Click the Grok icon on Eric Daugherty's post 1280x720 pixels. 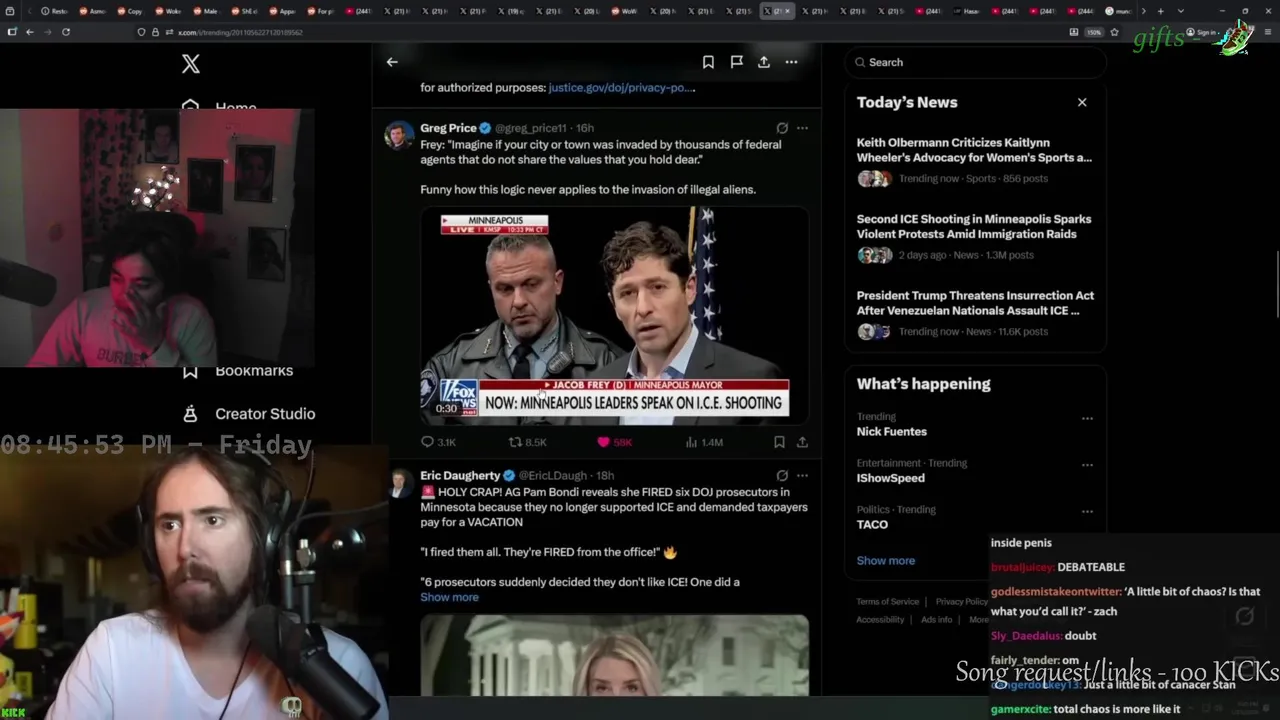[782, 476]
